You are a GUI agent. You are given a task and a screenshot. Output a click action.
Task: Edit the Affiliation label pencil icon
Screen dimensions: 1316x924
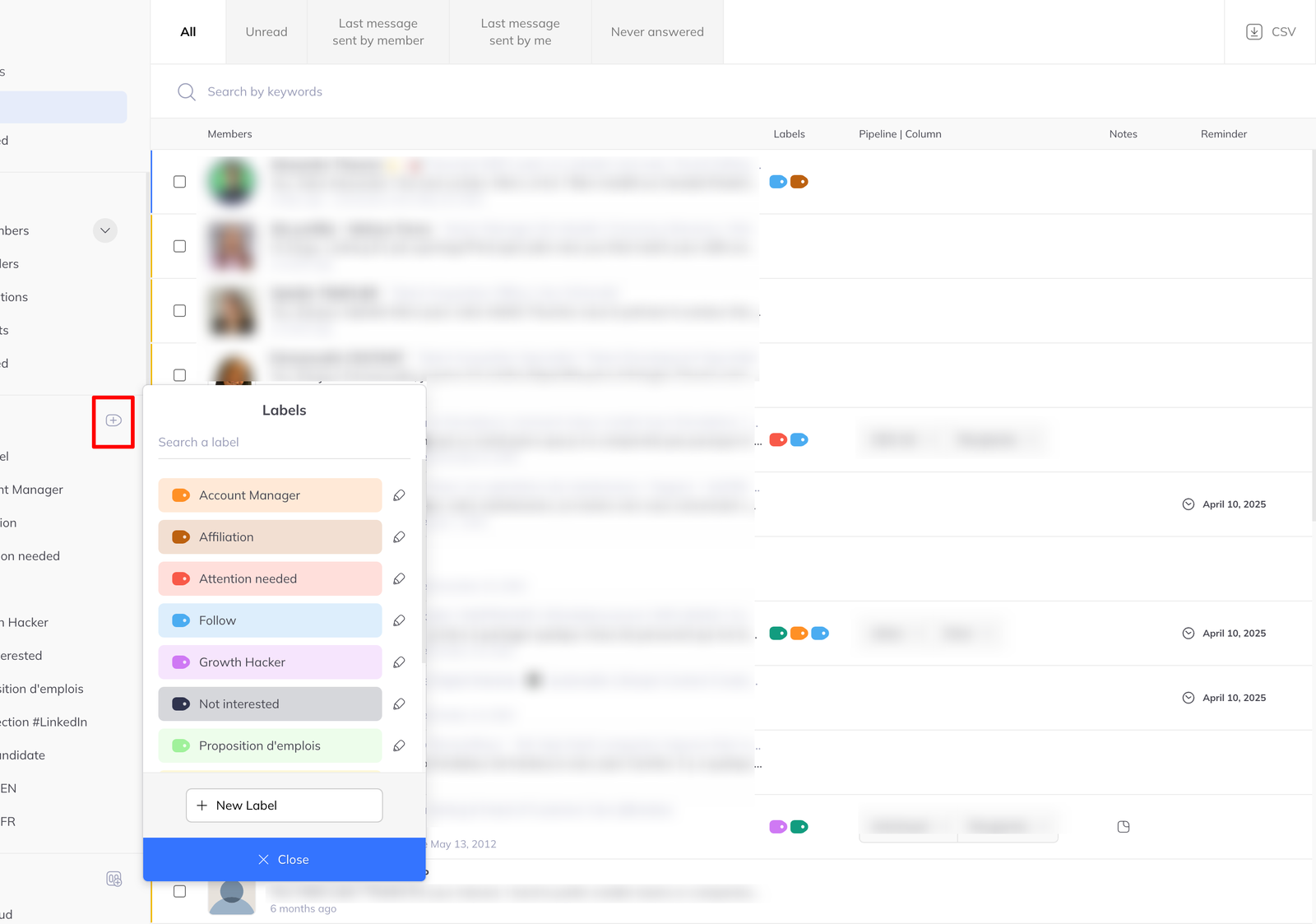[399, 537]
